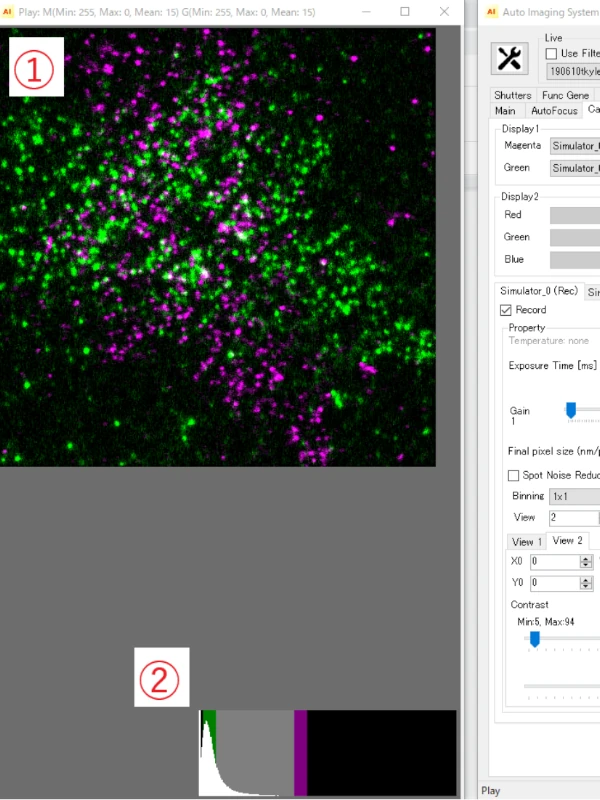Switch to the View 1 tab
Viewport: 600px width, 800px height.
point(527,542)
